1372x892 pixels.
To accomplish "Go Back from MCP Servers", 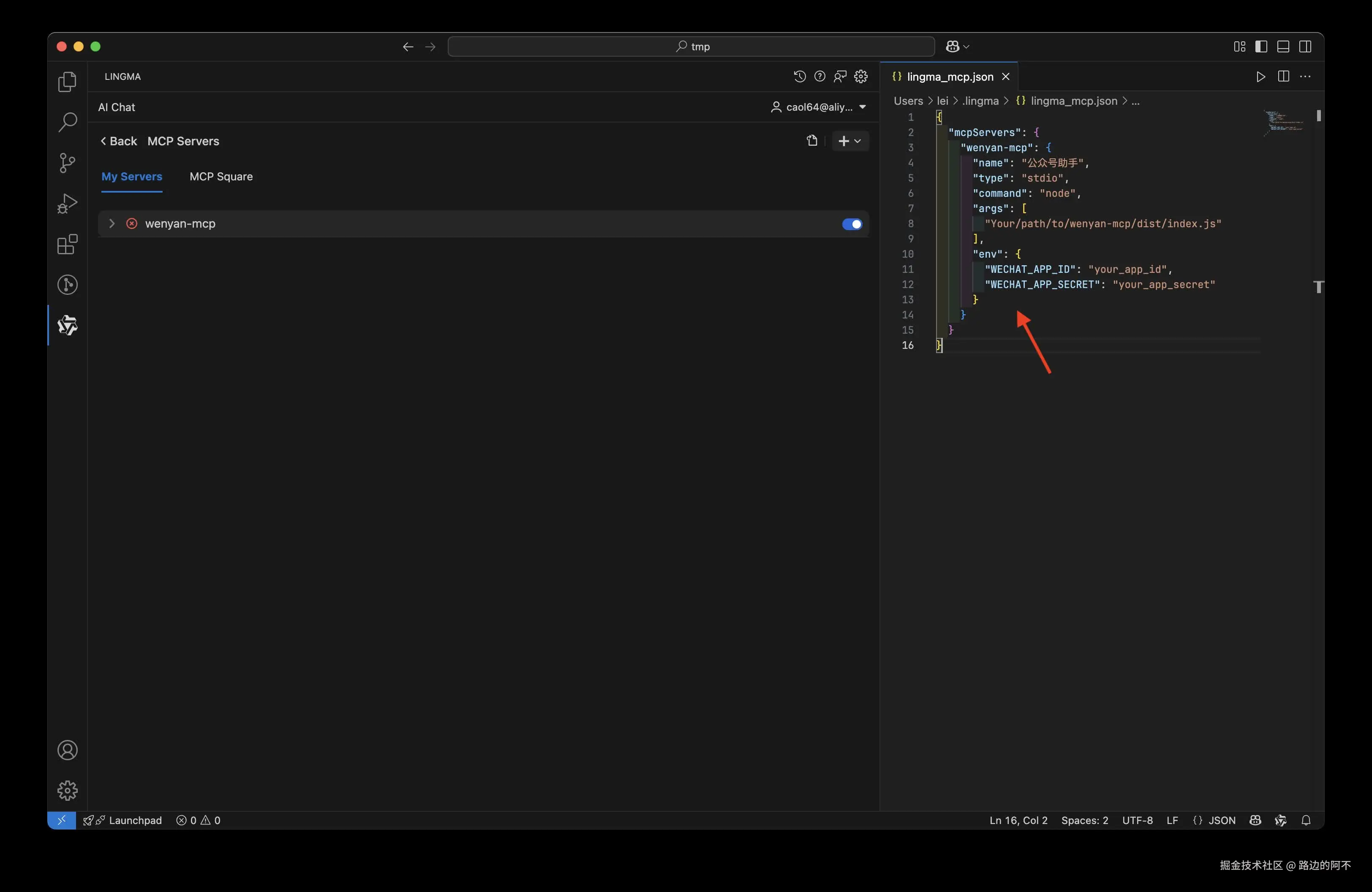I will point(119,141).
